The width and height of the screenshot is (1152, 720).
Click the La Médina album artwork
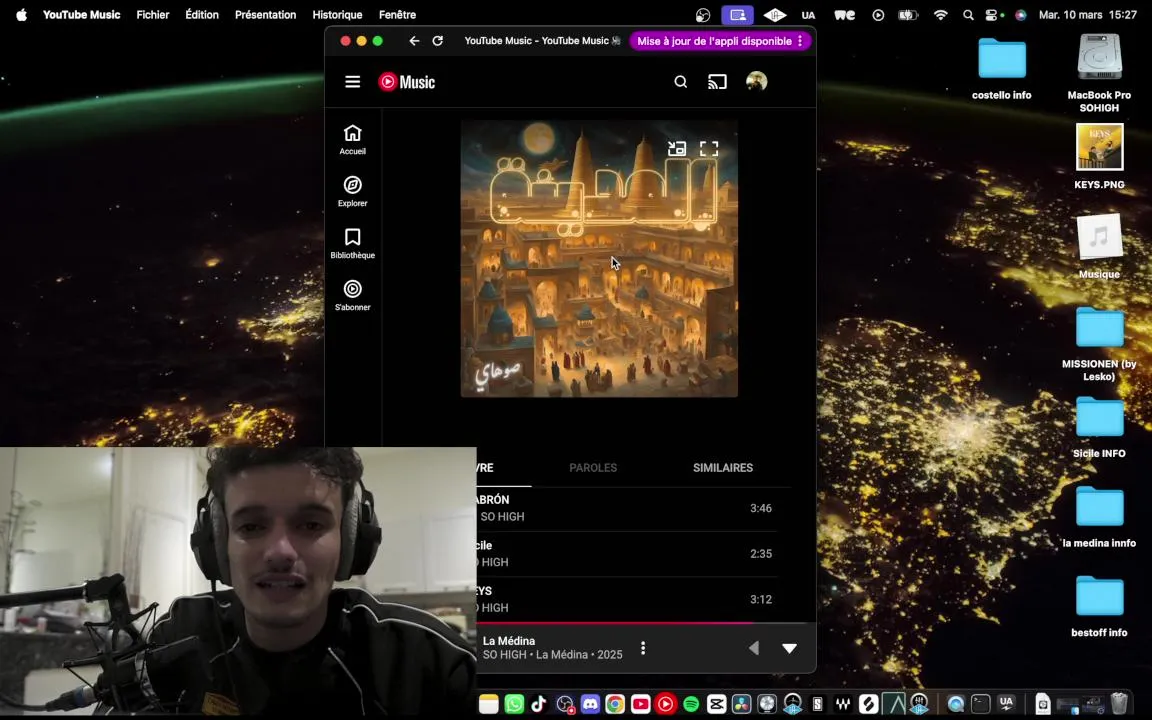599,259
